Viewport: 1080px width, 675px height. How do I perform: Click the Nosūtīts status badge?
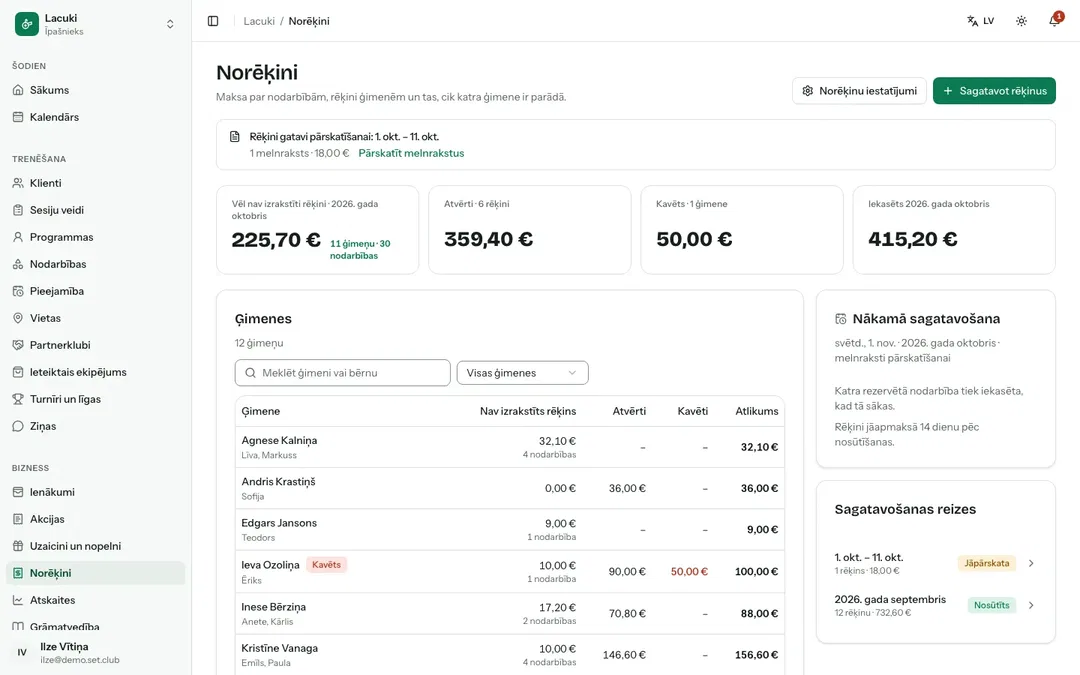point(991,605)
